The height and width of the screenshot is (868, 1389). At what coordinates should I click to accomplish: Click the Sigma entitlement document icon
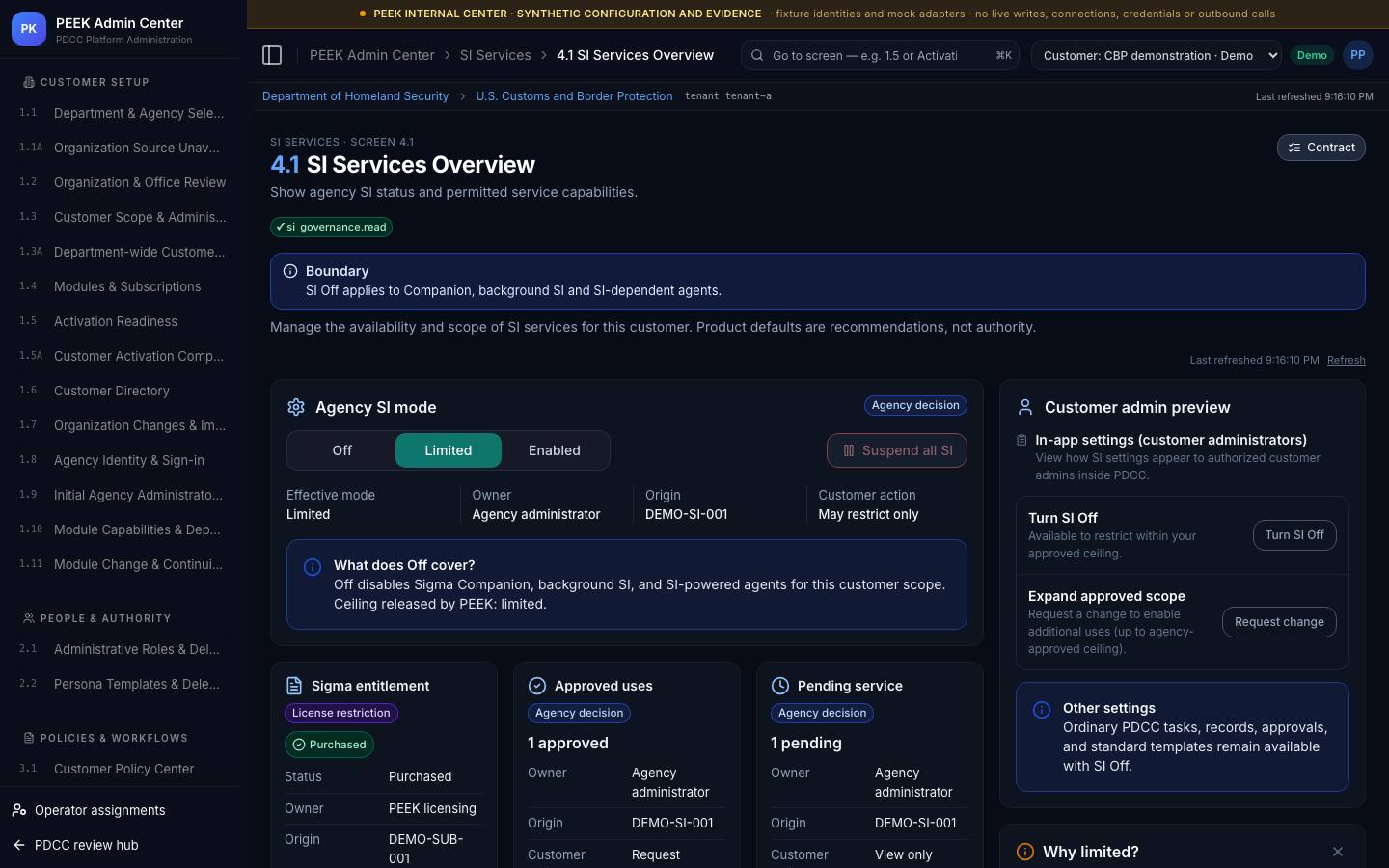point(294,686)
